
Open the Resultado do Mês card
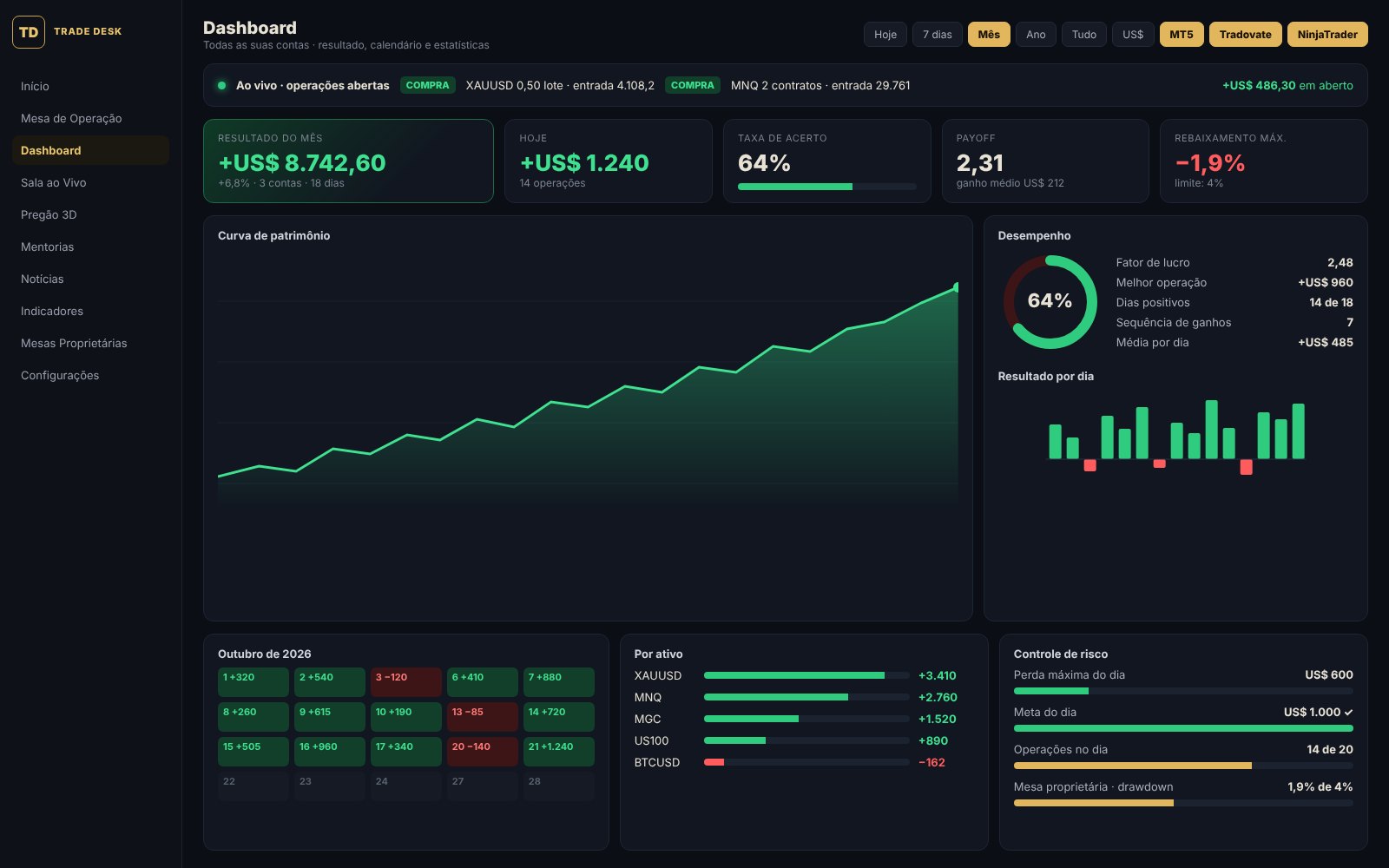[348, 161]
